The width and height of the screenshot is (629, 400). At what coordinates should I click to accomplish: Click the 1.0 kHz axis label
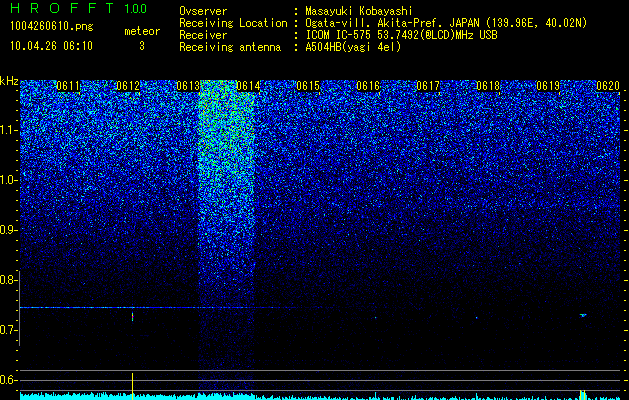[8, 180]
